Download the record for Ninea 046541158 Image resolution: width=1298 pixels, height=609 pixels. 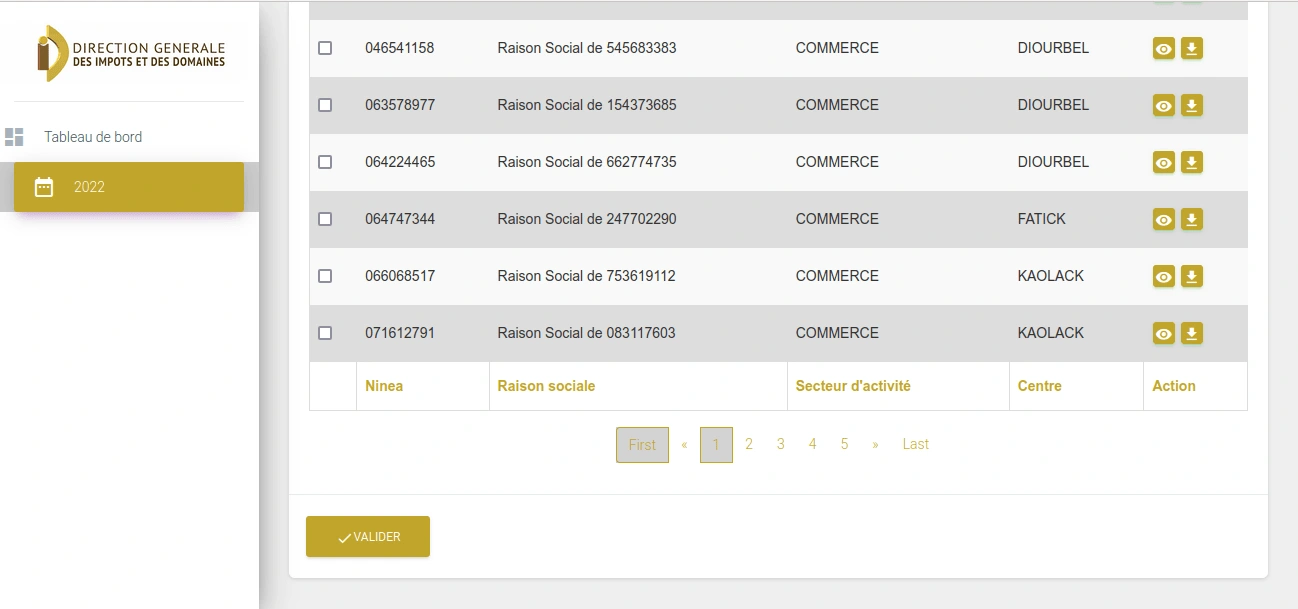click(x=1191, y=48)
